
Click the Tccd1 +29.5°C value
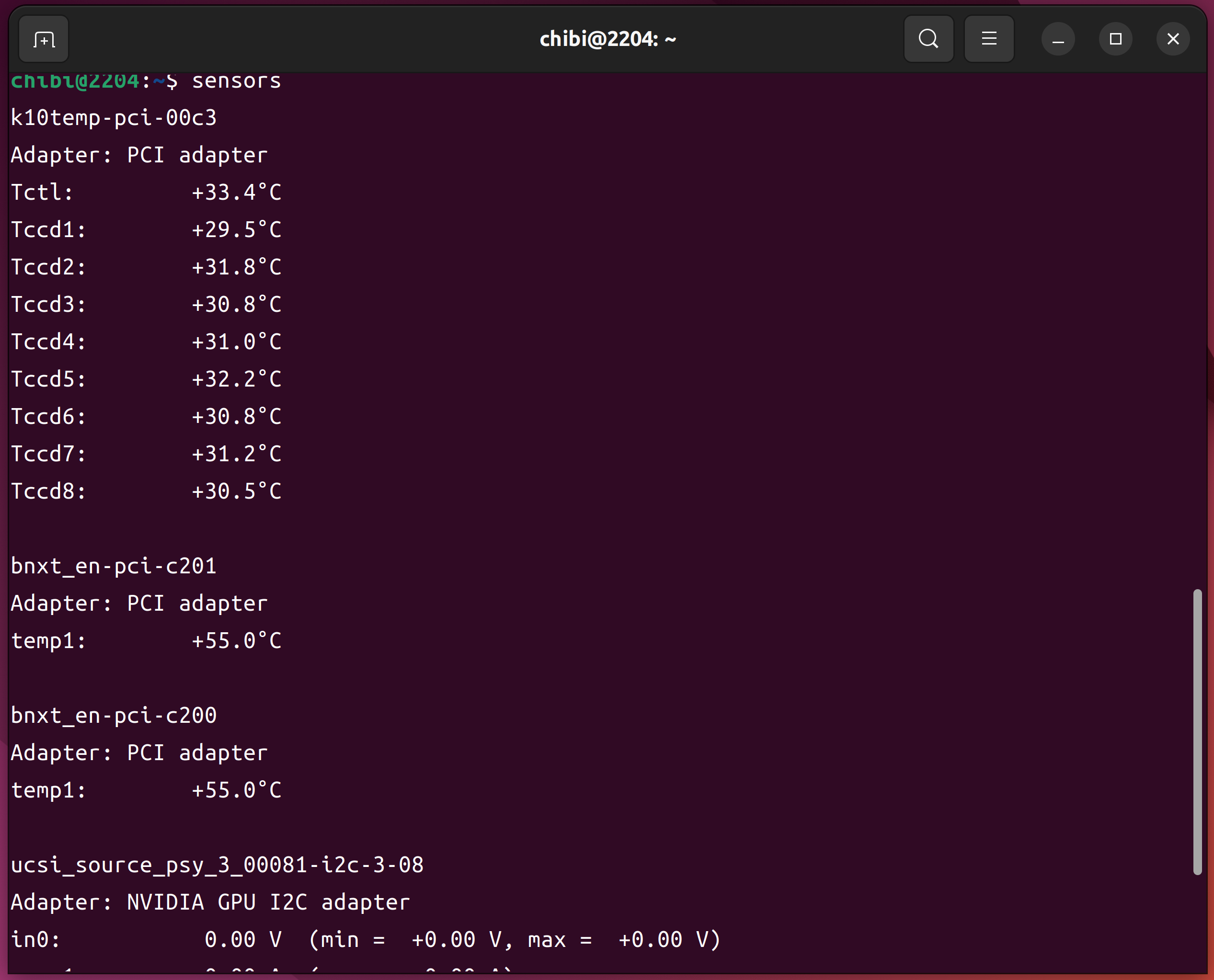coord(236,230)
